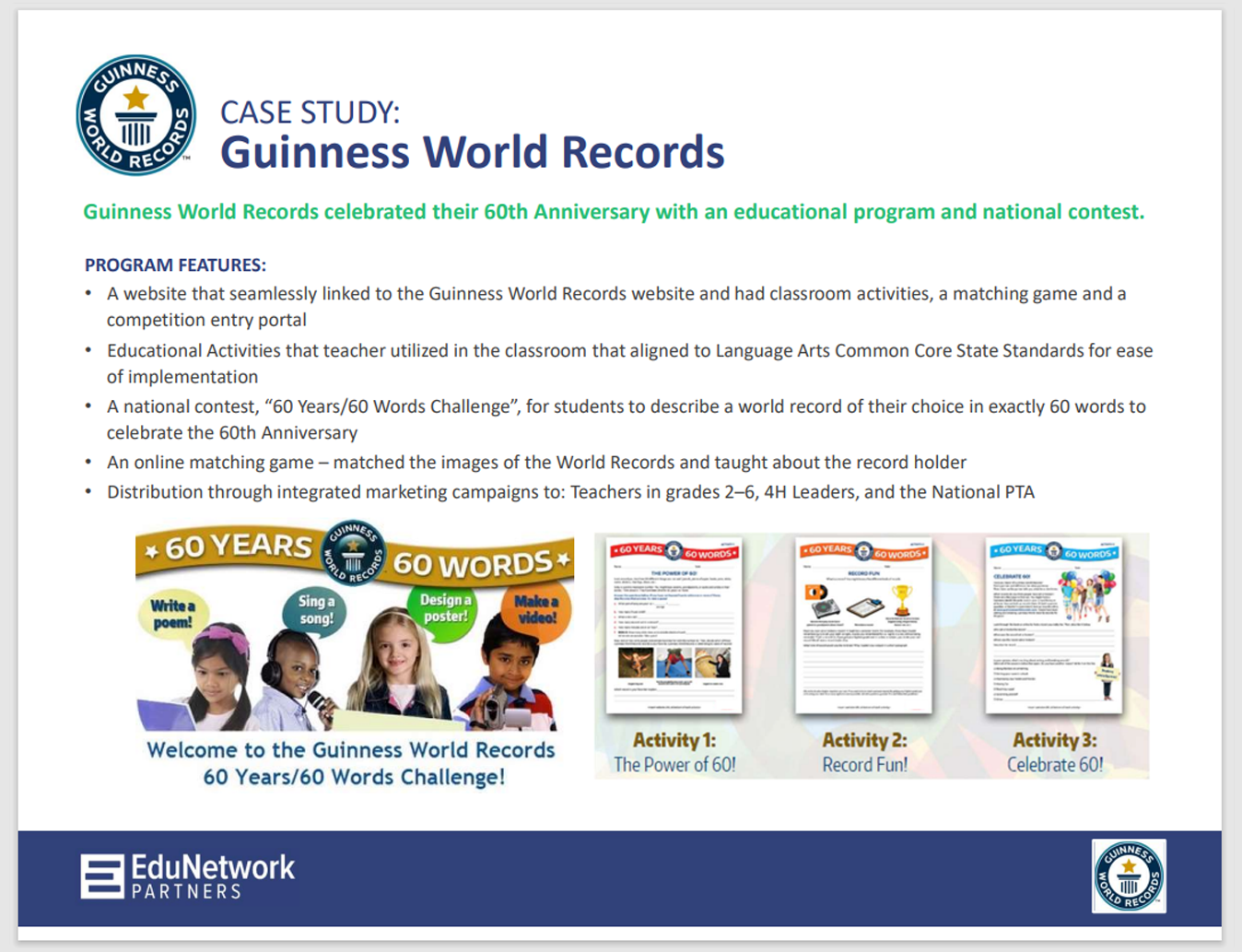The image size is (1242, 952).
Task: Click the 'CASE STUDY:' heading text
Action: pyautogui.click(x=310, y=112)
